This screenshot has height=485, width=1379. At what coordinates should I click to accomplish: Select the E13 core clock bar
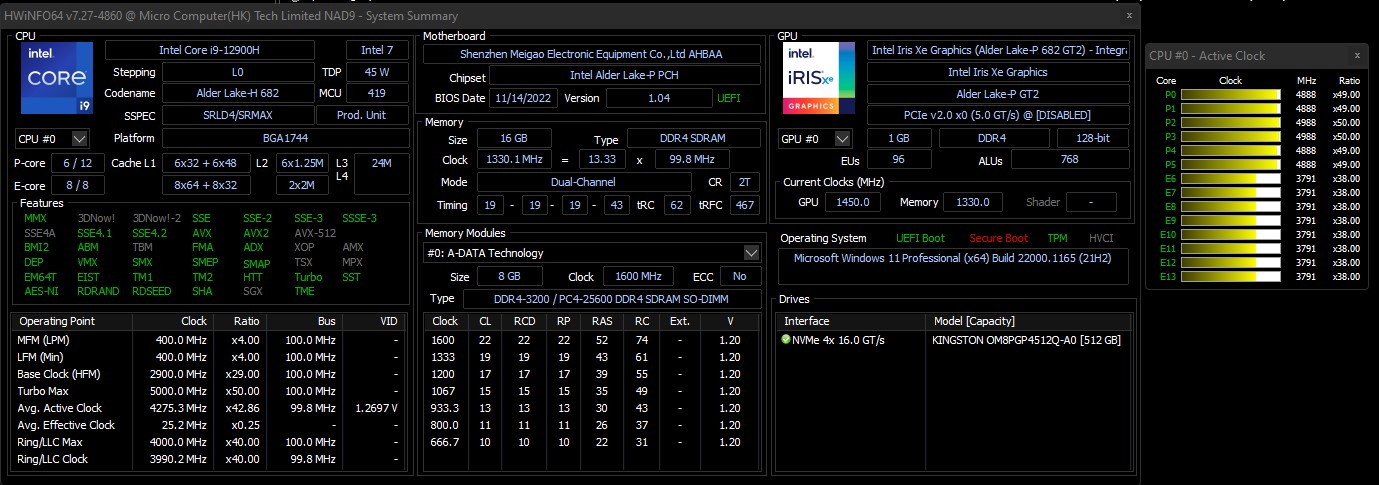(x=1231, y=276)
